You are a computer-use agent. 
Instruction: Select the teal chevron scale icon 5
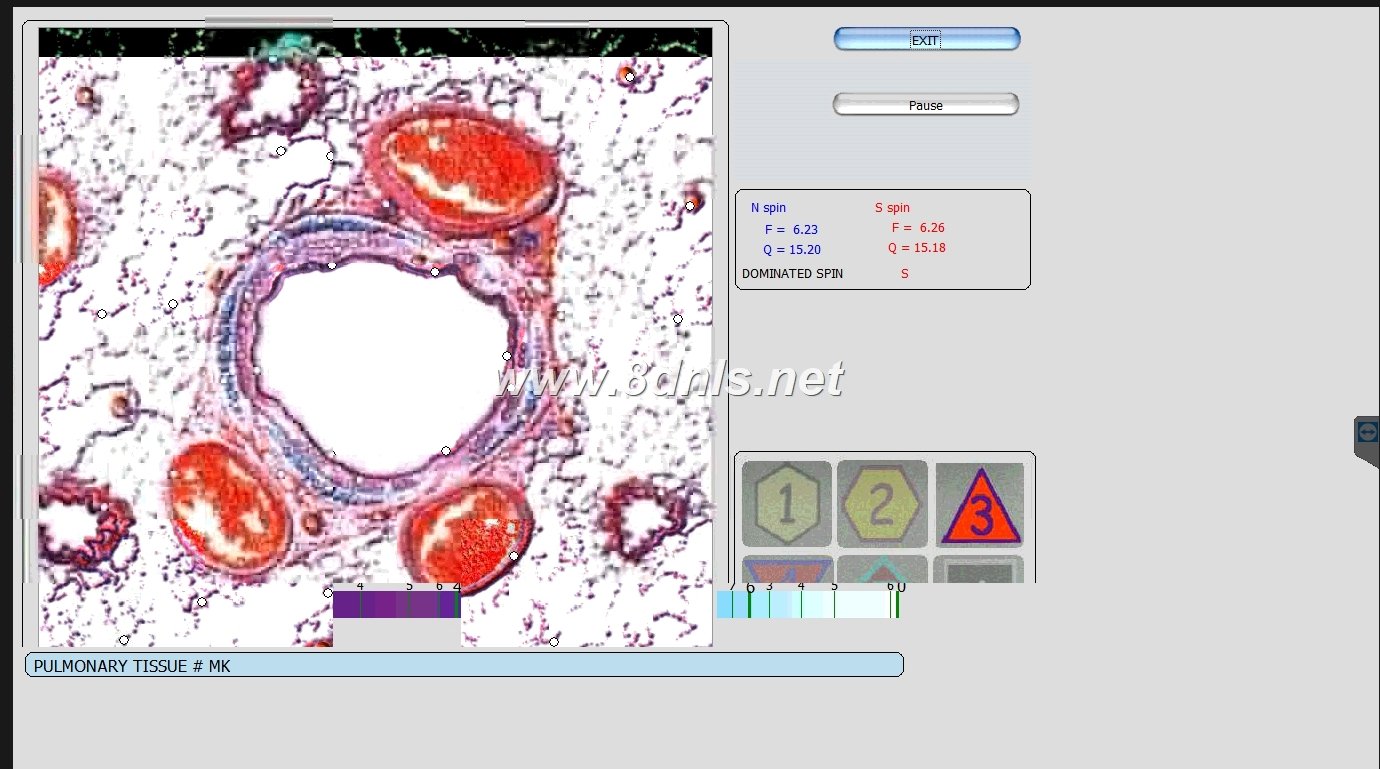881,570
